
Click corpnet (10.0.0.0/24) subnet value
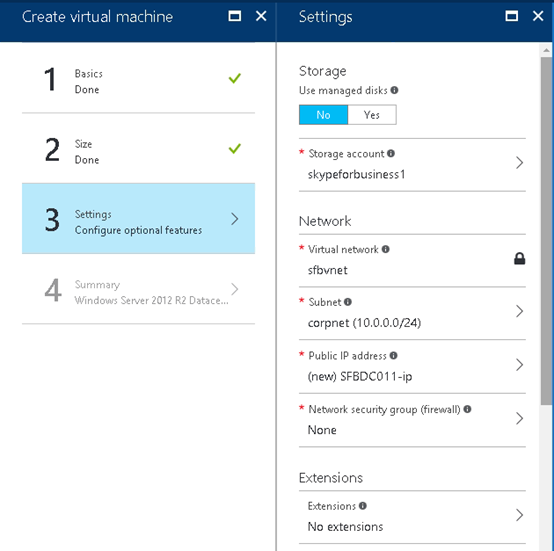pos(364,323)
